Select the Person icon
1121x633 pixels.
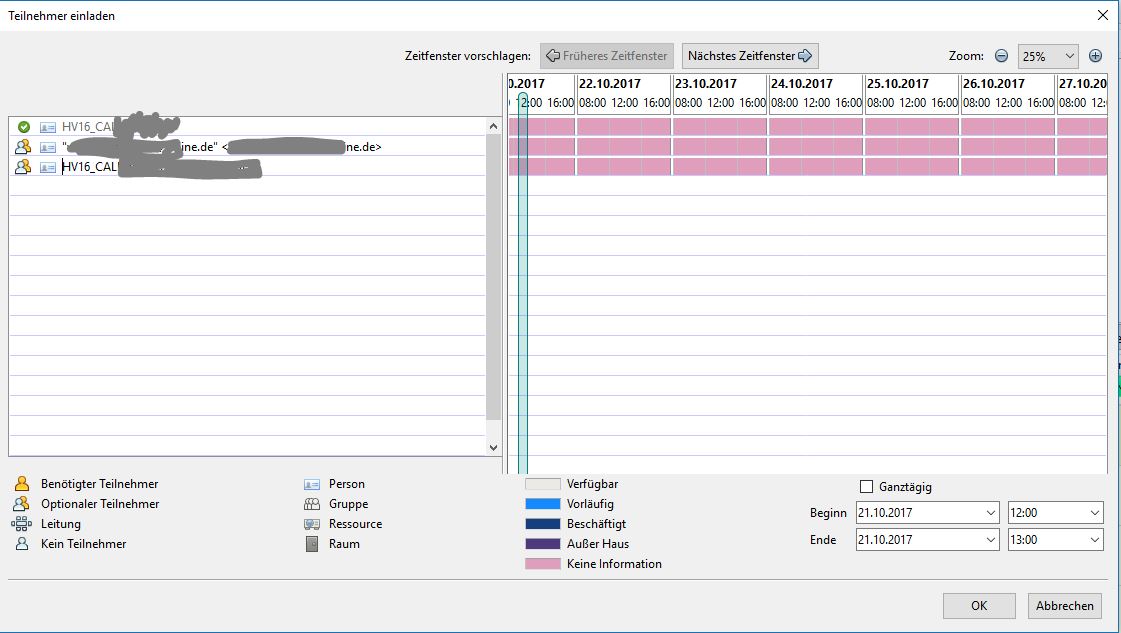pos(312,483)
